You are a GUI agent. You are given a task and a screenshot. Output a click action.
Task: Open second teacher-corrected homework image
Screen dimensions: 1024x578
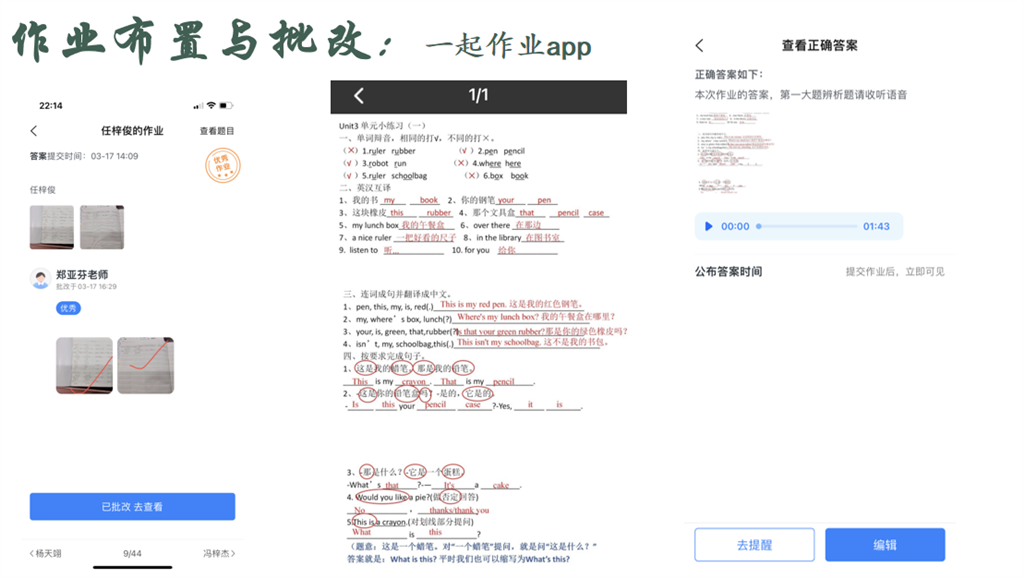click(x=146, y=366)
